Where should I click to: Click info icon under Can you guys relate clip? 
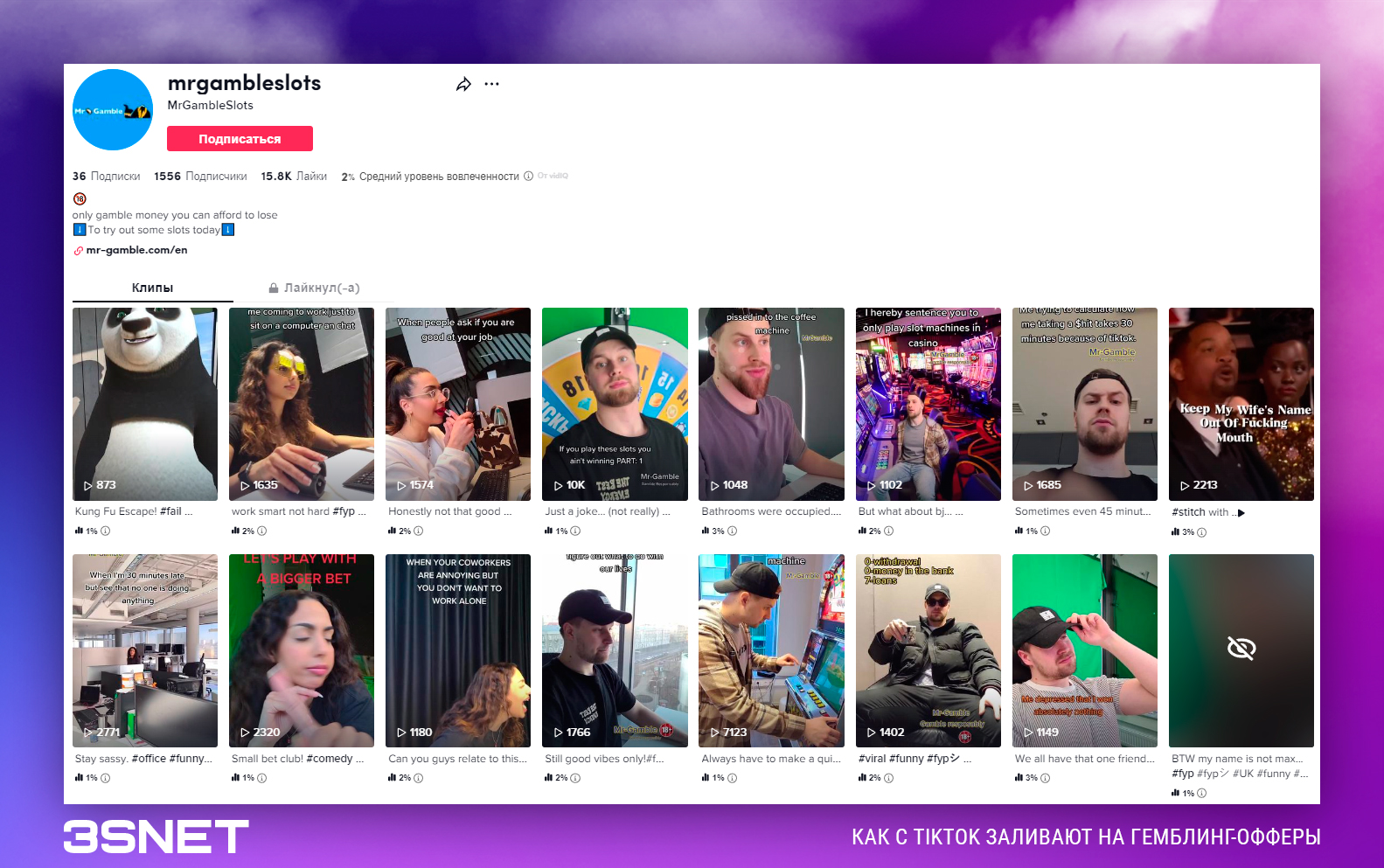[x=419, y=778]
